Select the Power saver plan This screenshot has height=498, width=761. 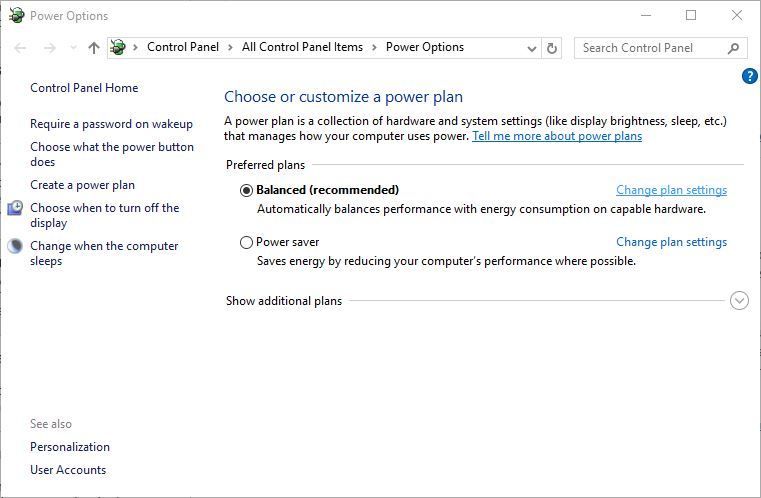point(246,242)
